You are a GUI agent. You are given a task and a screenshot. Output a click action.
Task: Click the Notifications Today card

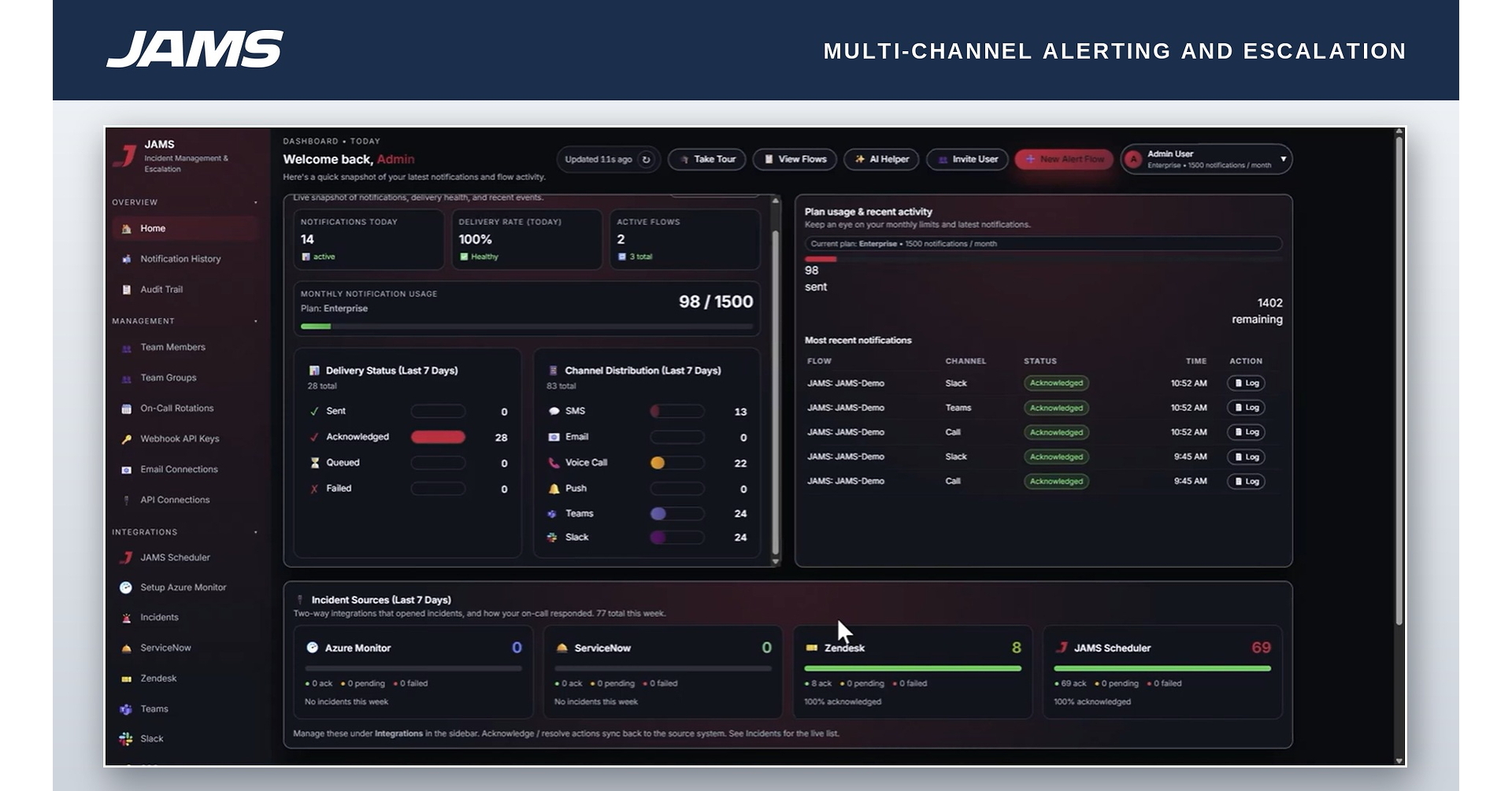pos(369,239)
